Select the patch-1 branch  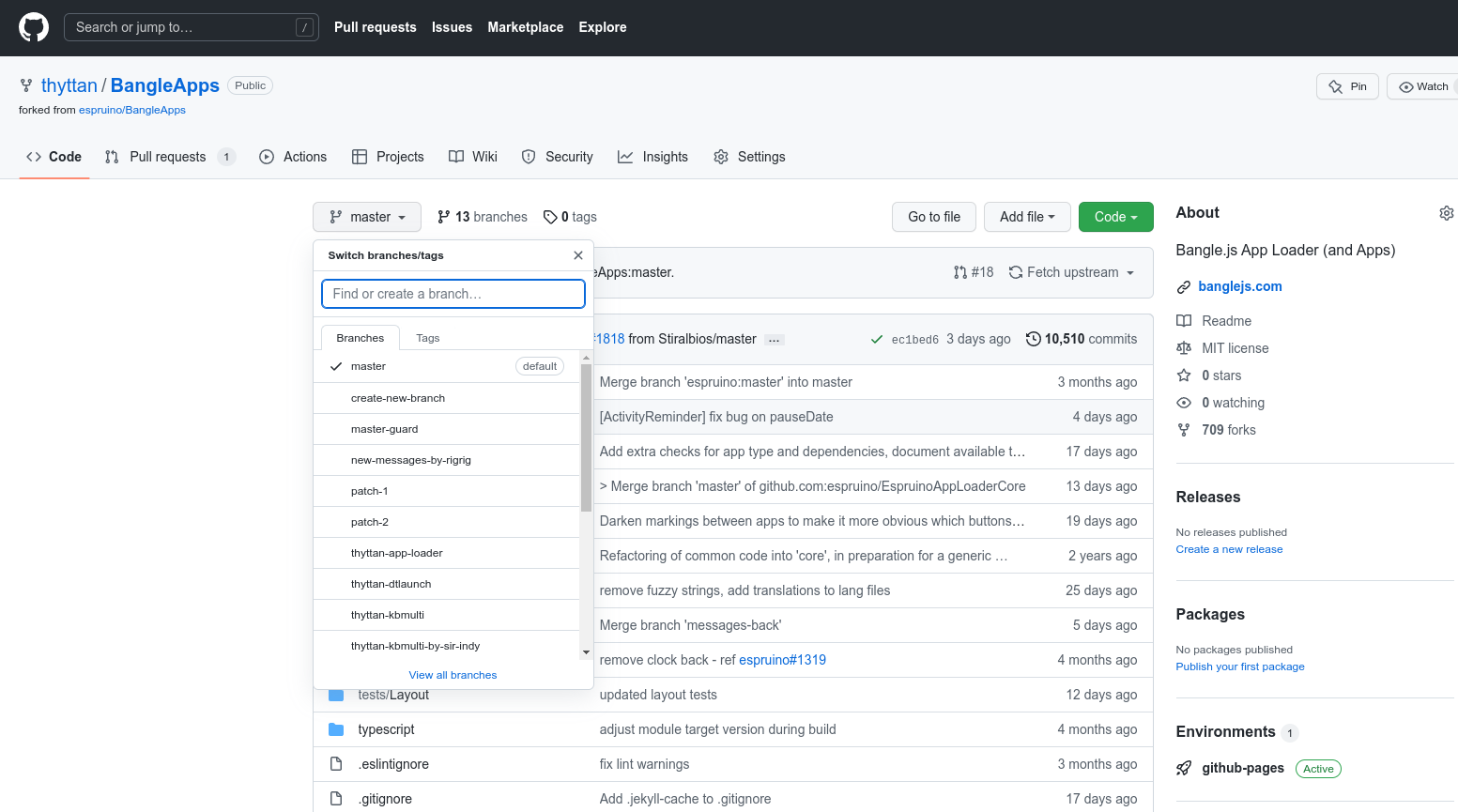pyautogui.click(x=447, y=491)
